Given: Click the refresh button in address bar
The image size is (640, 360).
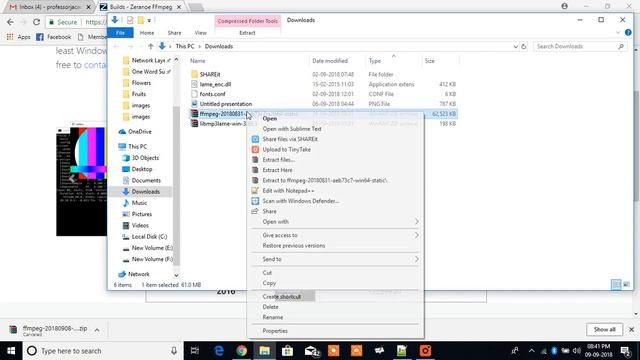Looking at the screenshot, I should pyautogui.click(x=524, y=47).
